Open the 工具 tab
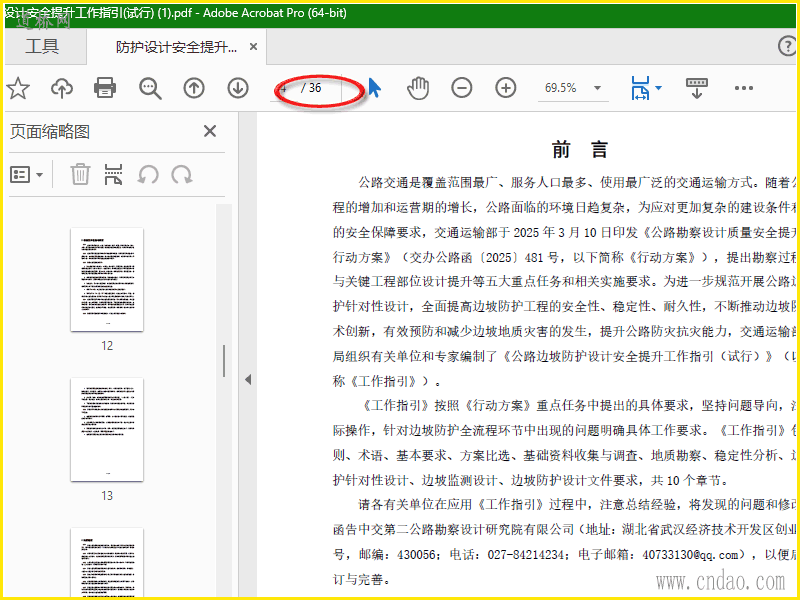Screen dimensions: 800x600 42,46
